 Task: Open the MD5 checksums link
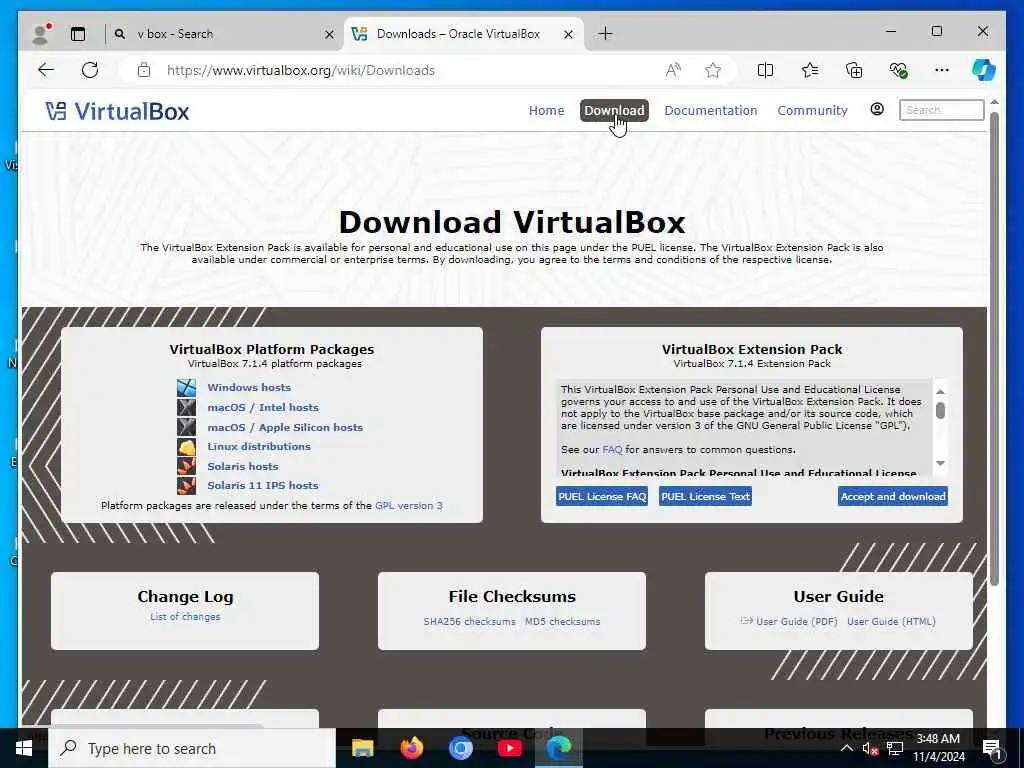point(562,622)
